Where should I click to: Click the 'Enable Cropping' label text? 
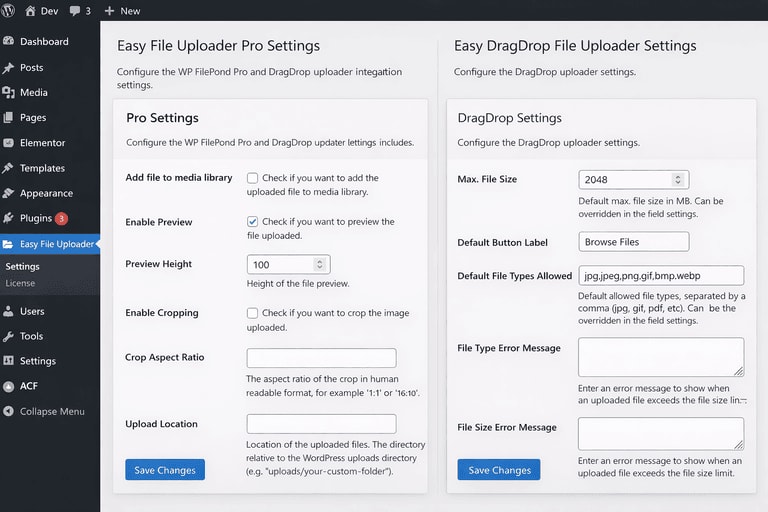[162, 313]
